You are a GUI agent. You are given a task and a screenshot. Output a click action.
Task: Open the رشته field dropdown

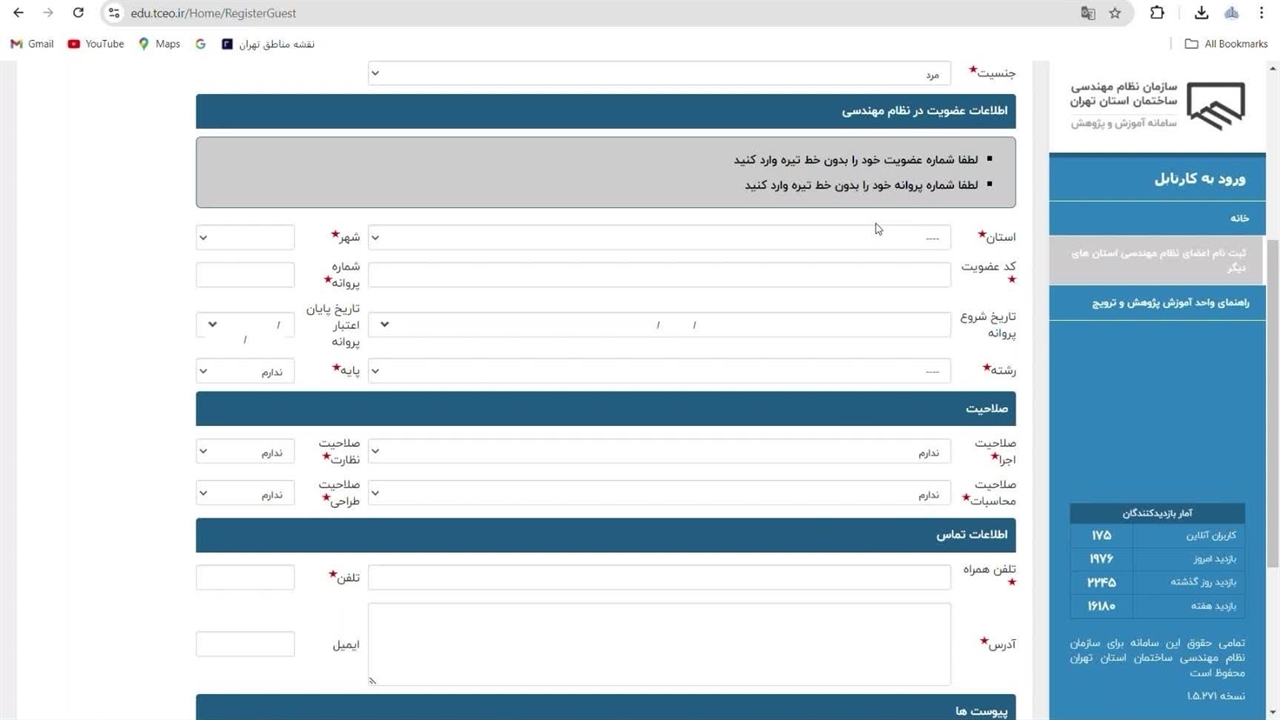[x=659, y=371]
